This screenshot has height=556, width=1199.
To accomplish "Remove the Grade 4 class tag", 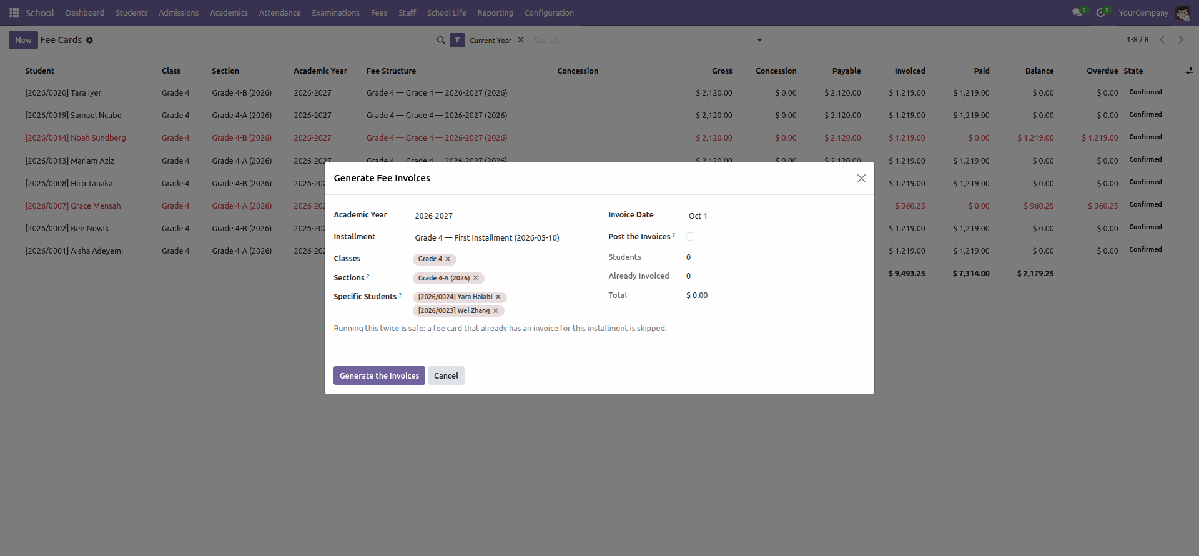I will coord(448,259).
